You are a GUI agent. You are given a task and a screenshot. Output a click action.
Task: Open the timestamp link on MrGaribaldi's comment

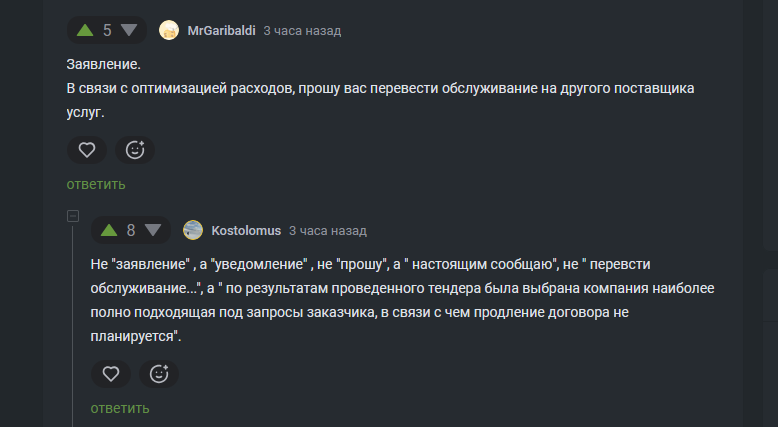tap(302, 31)
